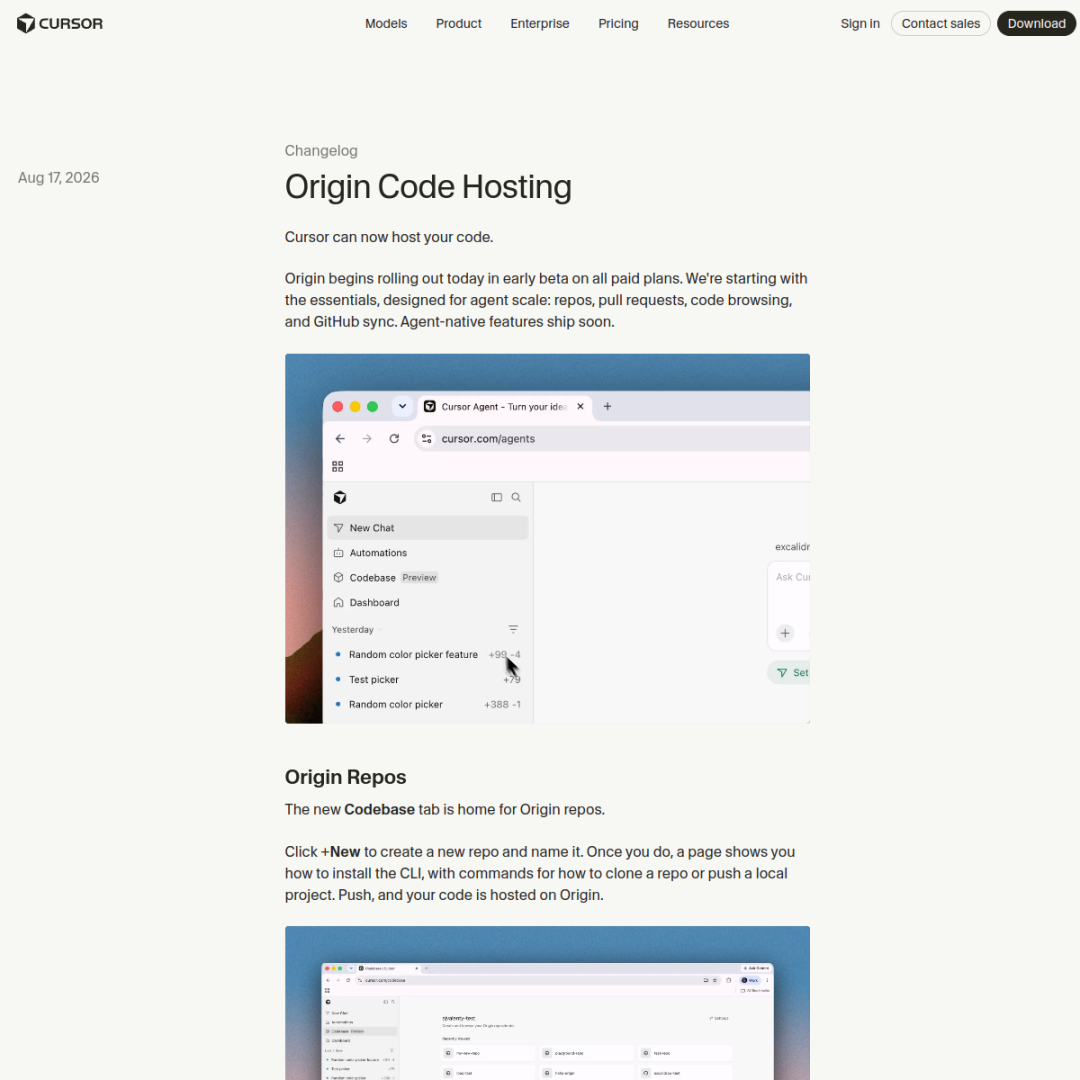
Task: Open Random color picker +388 chat
Action: point(428,704)
